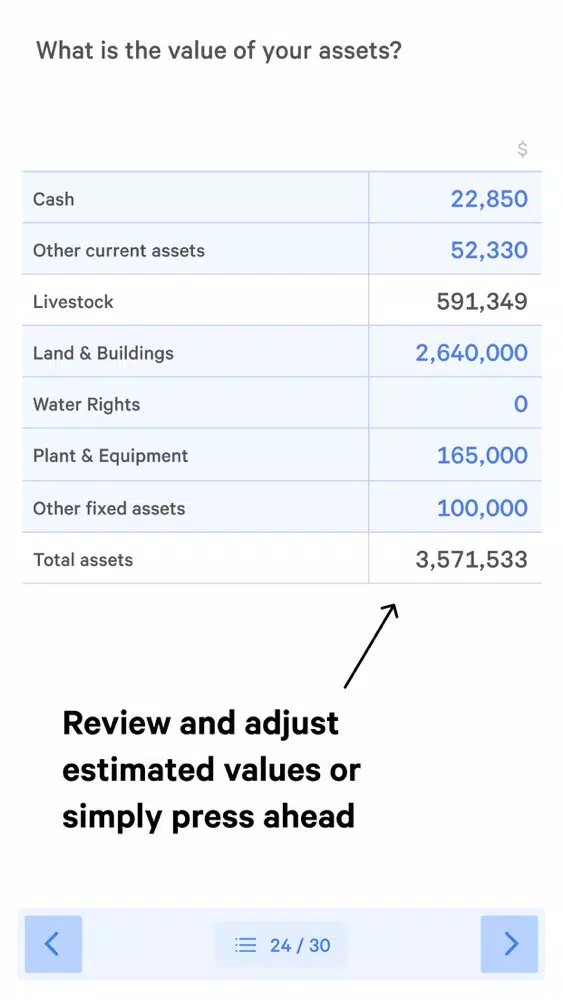Advance to the next question with the right arrow
The width and height of the screenshot is (563, 1000).
509,944
